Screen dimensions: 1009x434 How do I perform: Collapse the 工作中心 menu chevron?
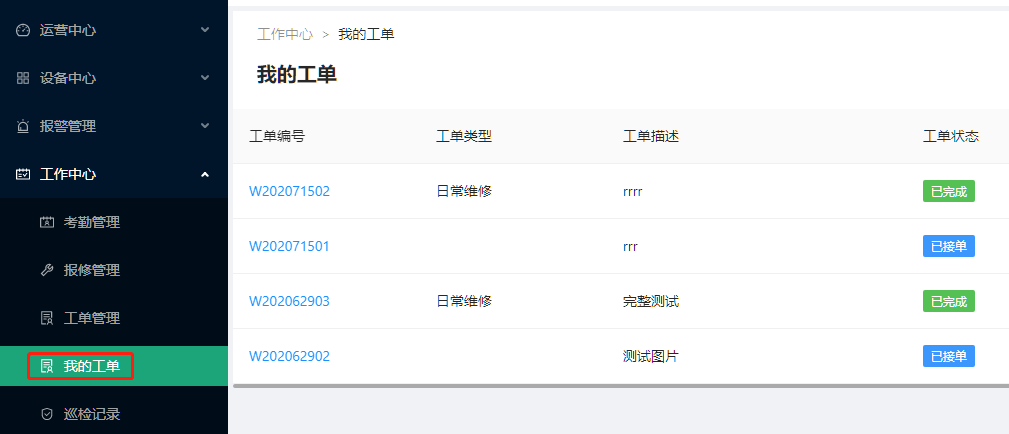[205, 174]
